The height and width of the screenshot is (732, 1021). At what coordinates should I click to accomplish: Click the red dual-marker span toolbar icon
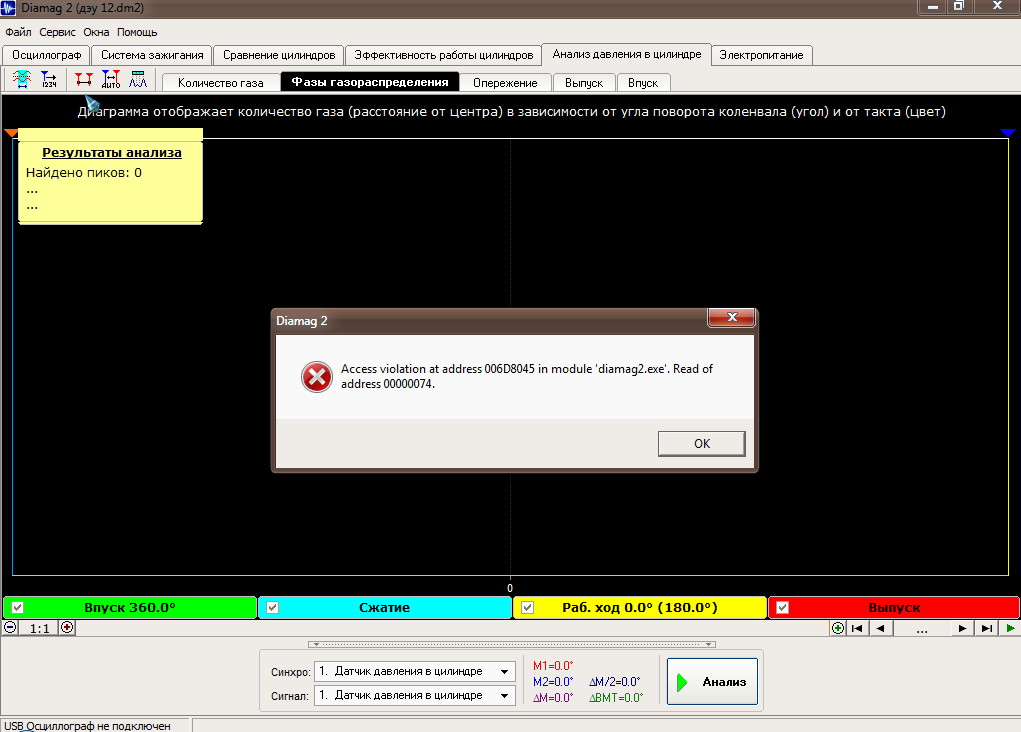point(83,79)
